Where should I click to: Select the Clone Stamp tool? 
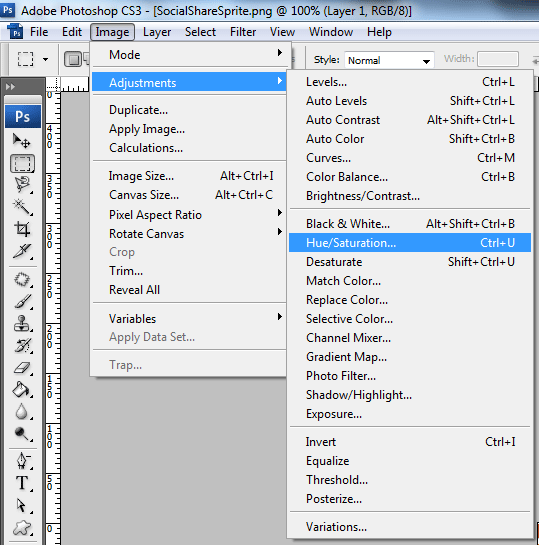pos(22,323)
